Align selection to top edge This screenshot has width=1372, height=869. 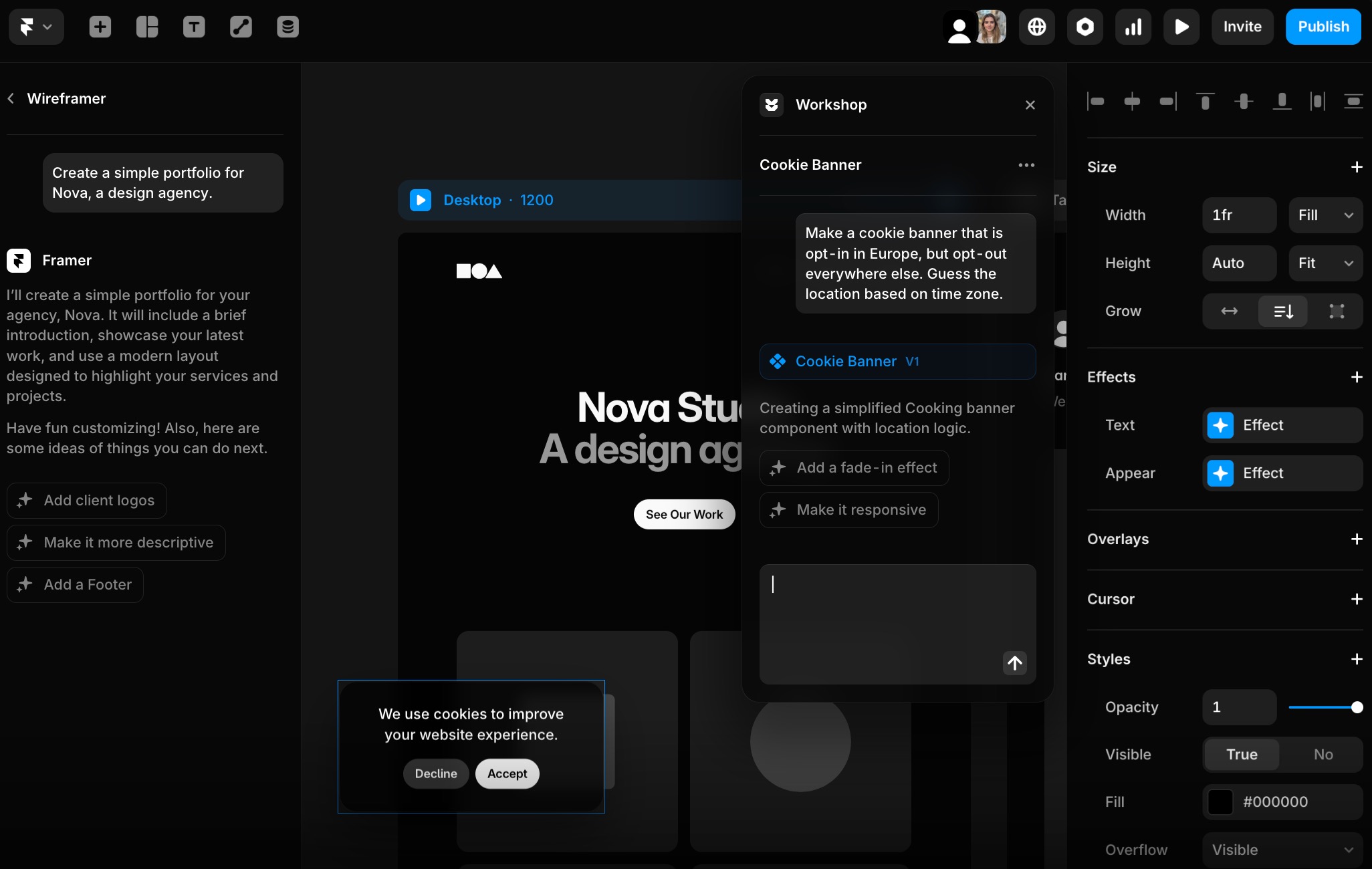[1205, 102]
